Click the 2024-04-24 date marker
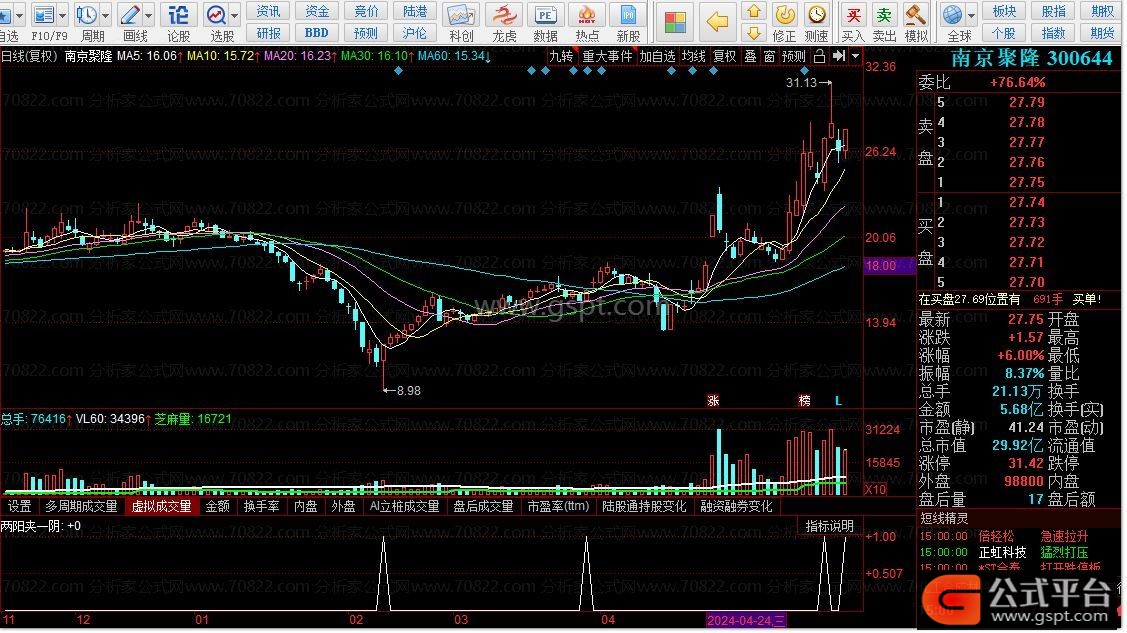 pyautogui.click(x=748, y=622)
